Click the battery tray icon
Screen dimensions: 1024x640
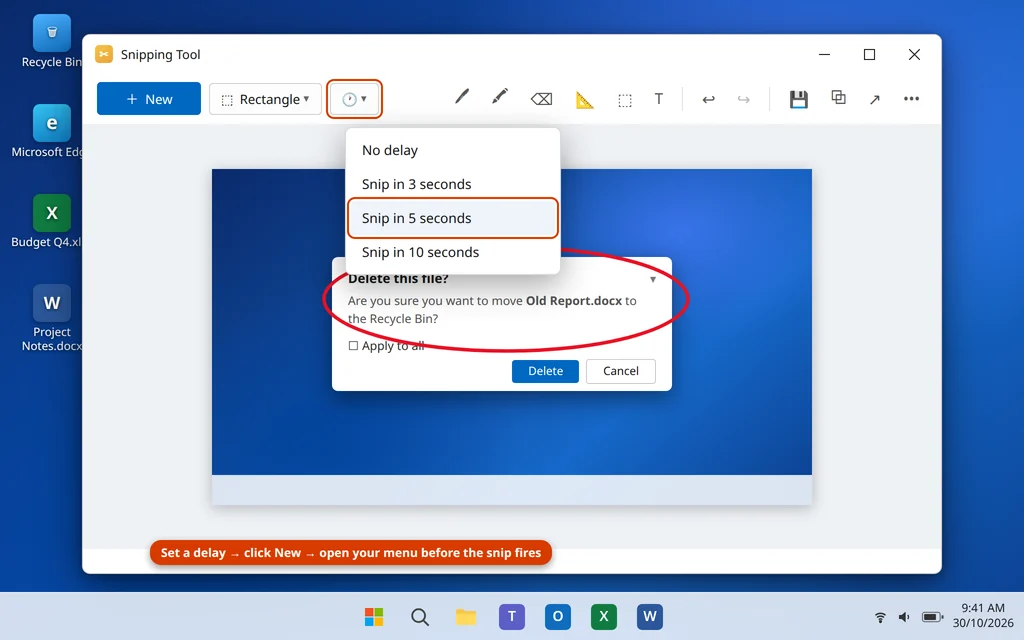pyautogui.click(x=932, y=616)
